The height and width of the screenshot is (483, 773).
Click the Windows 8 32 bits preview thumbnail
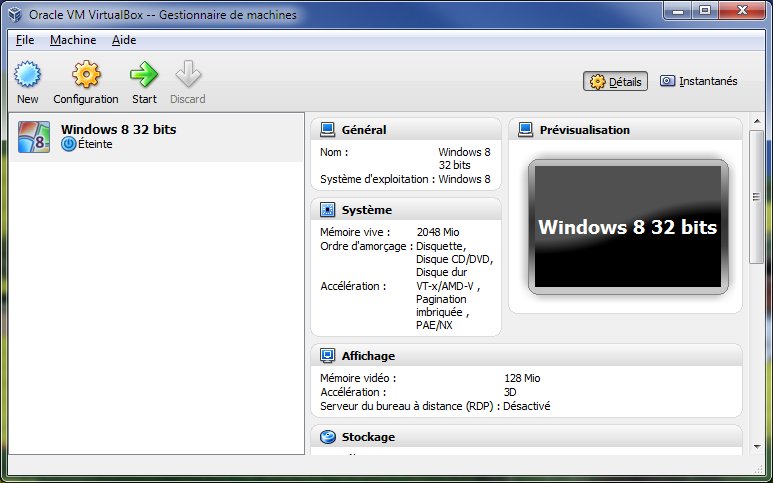coord(625,227)
